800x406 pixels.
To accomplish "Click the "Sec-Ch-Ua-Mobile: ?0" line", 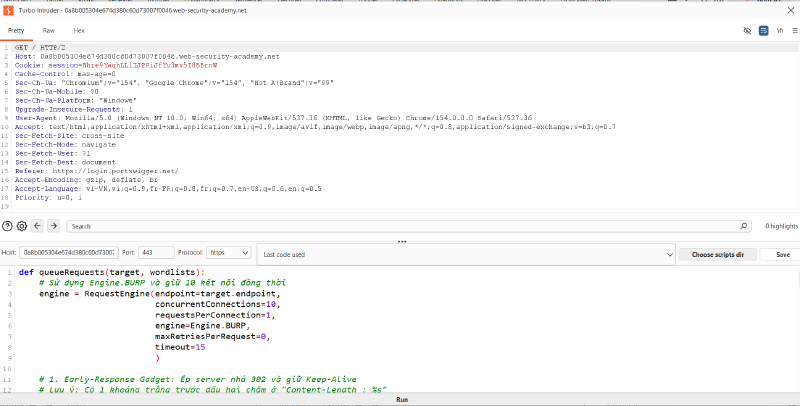I will click(56, 91).
